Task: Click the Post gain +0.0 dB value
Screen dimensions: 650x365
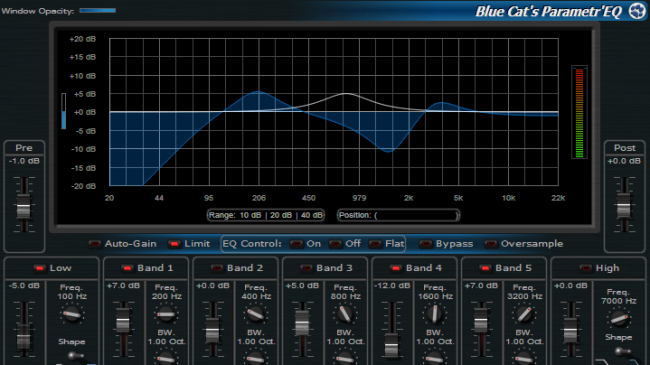Action: click(x=624, y=161)
